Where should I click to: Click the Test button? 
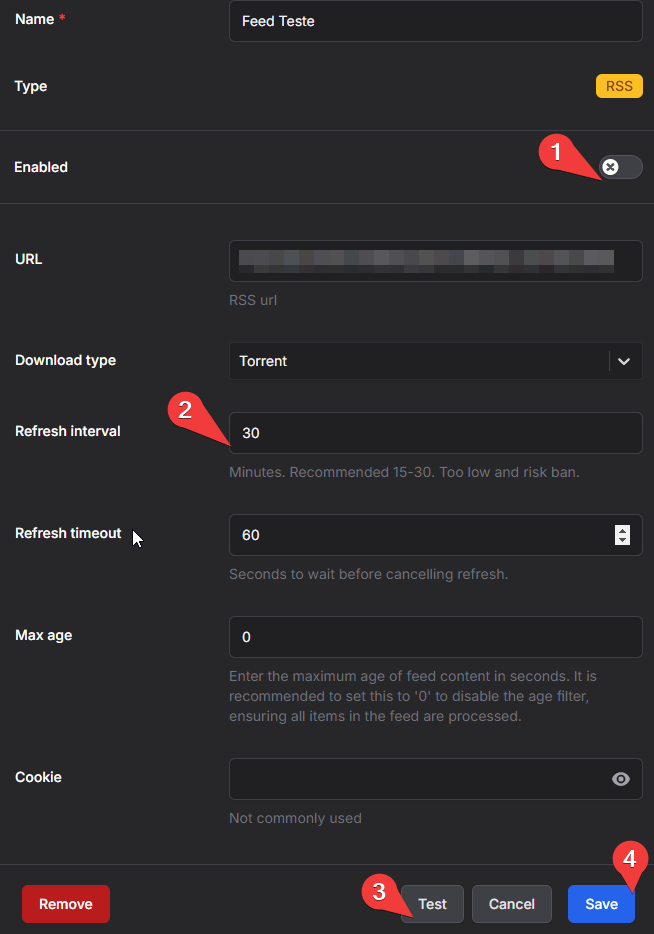point(432,904)
